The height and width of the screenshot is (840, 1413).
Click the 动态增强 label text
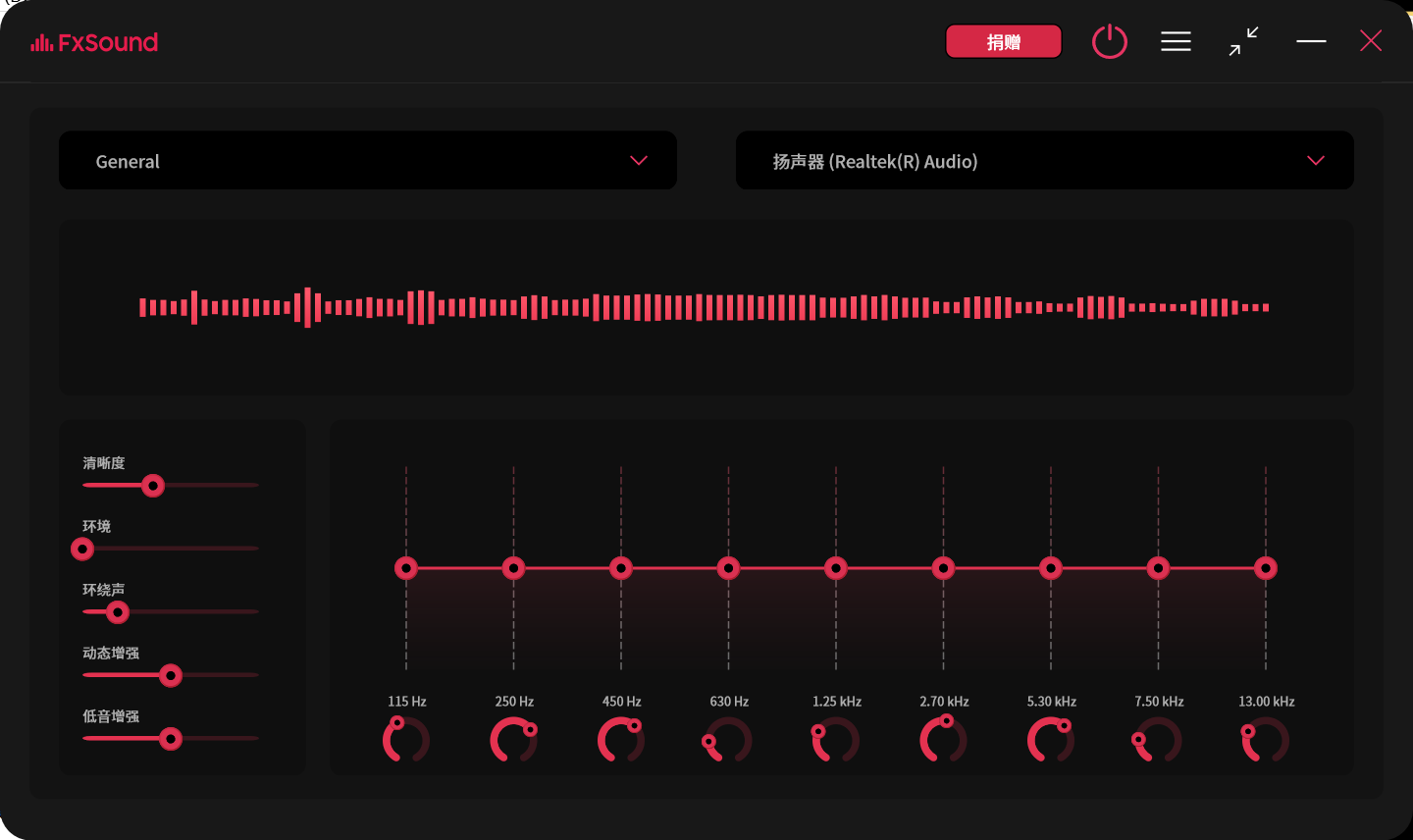(111, 653)
